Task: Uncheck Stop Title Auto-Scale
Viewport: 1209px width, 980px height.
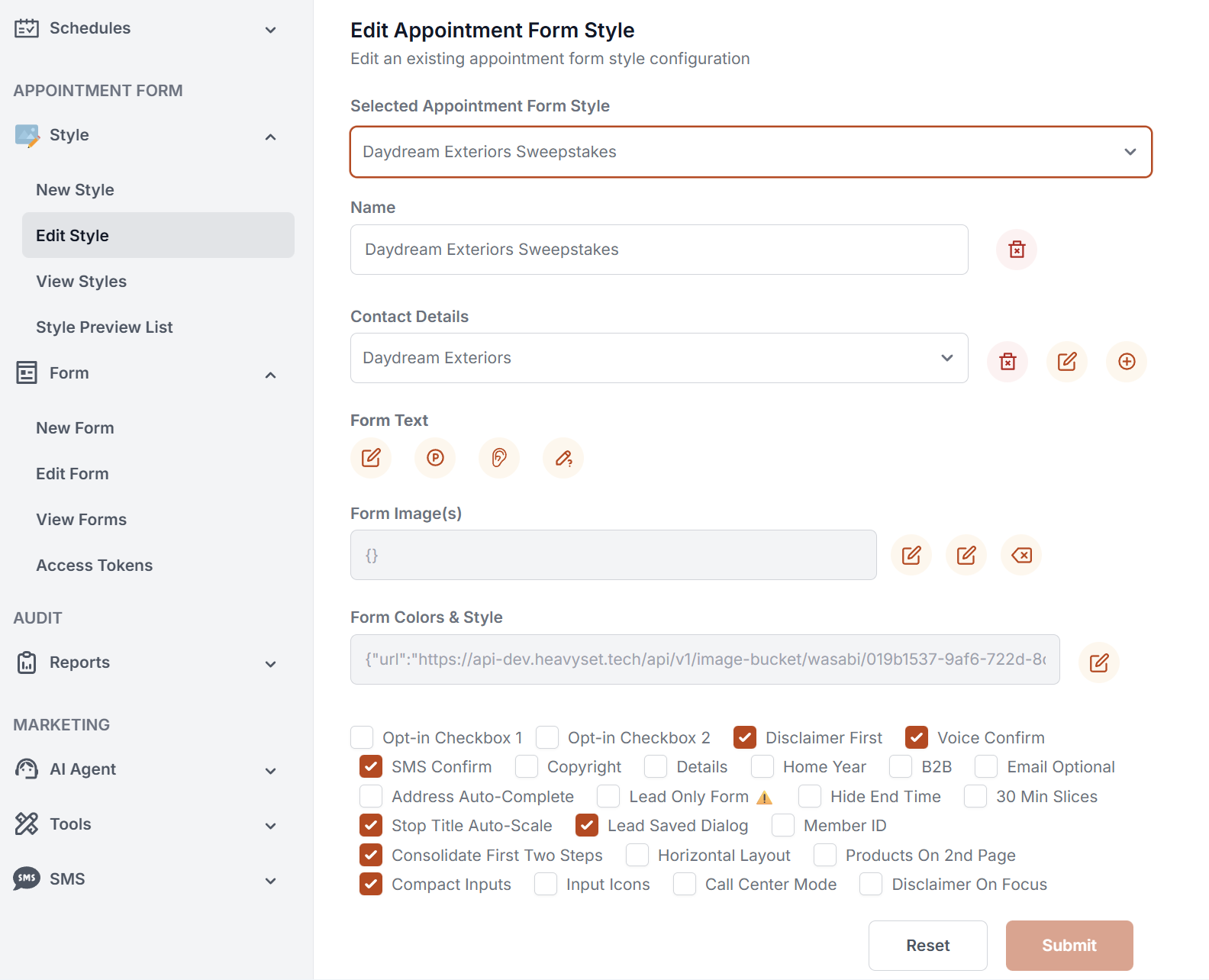Action: pyautogui.click(x=371, y=825)
